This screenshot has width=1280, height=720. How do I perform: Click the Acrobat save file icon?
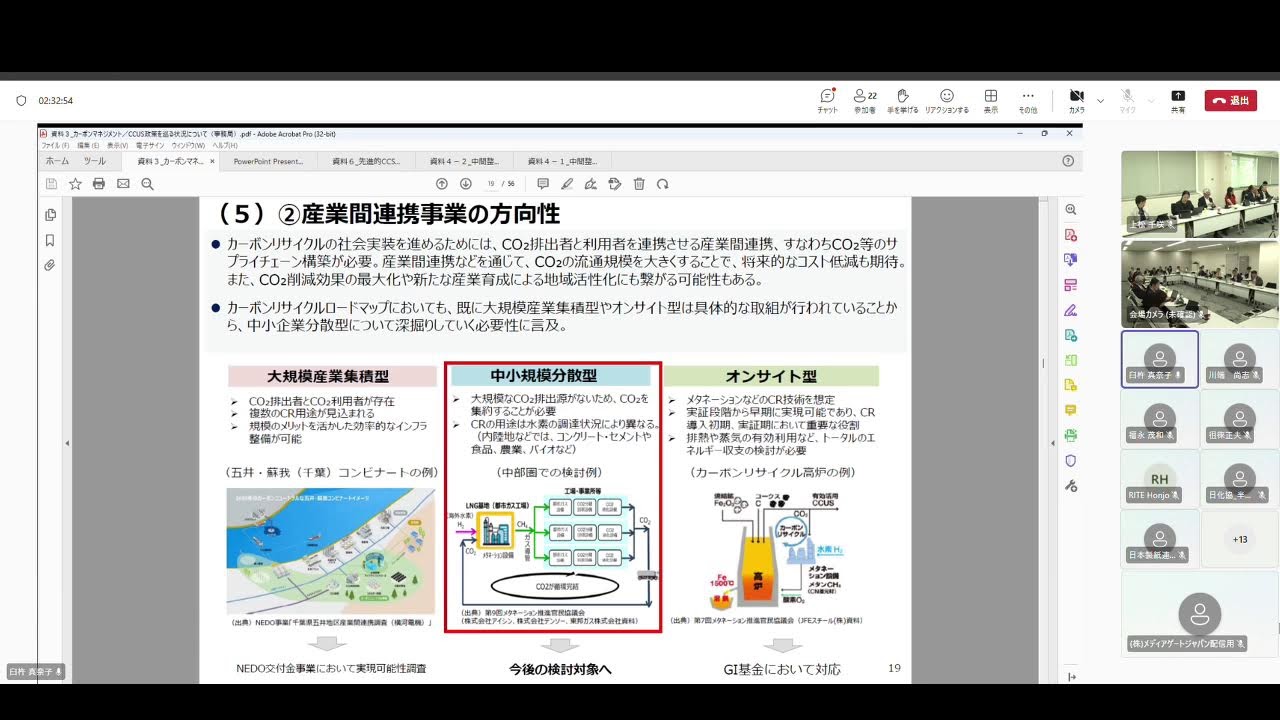[51, 184]
